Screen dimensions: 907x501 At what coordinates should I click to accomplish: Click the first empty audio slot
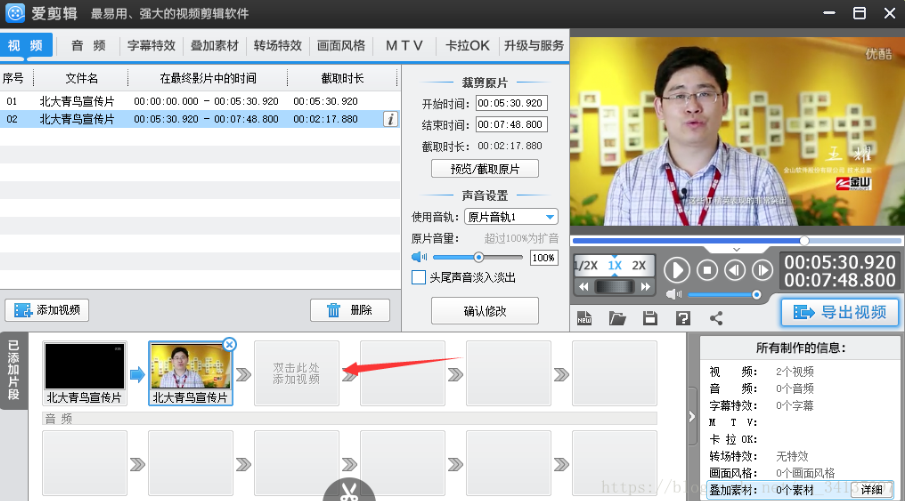pos(84,463)
